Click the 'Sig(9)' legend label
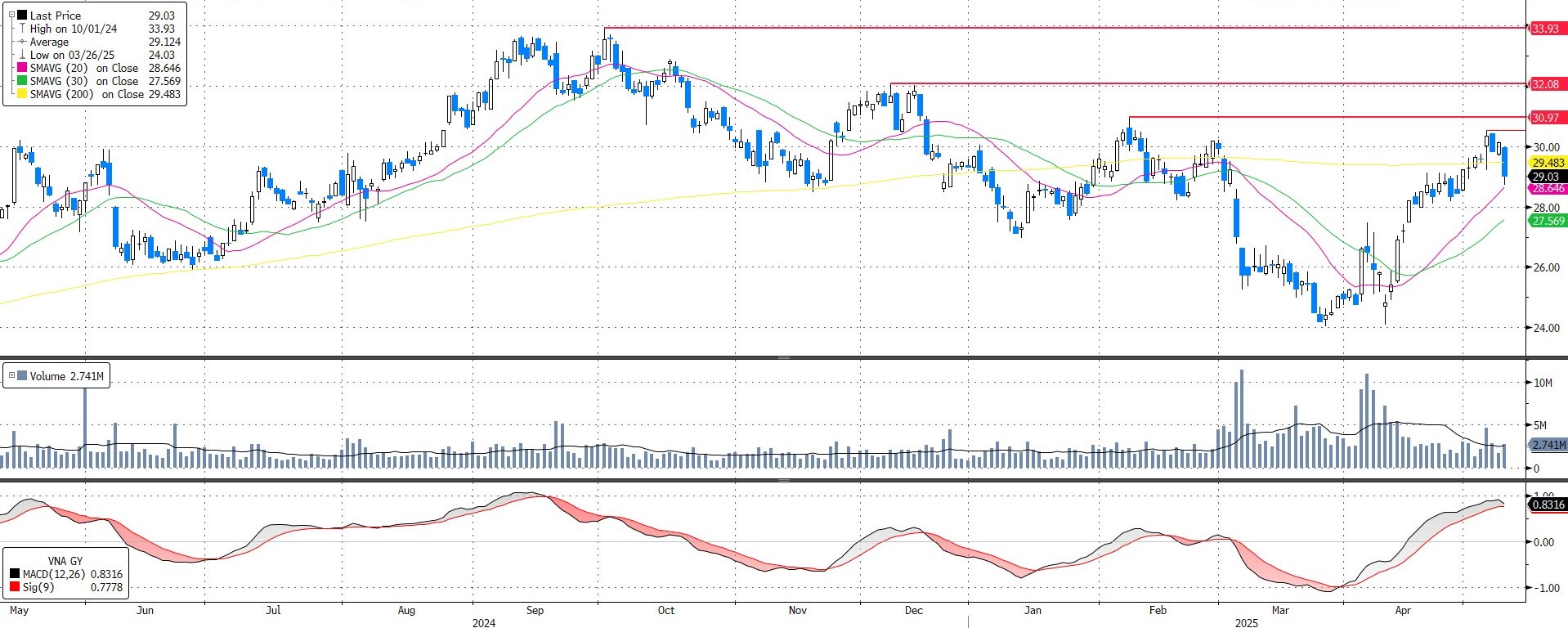Image resolution: width=1568 pixels, height=628 pixels. pyautogui.click(x=38, y=587)
